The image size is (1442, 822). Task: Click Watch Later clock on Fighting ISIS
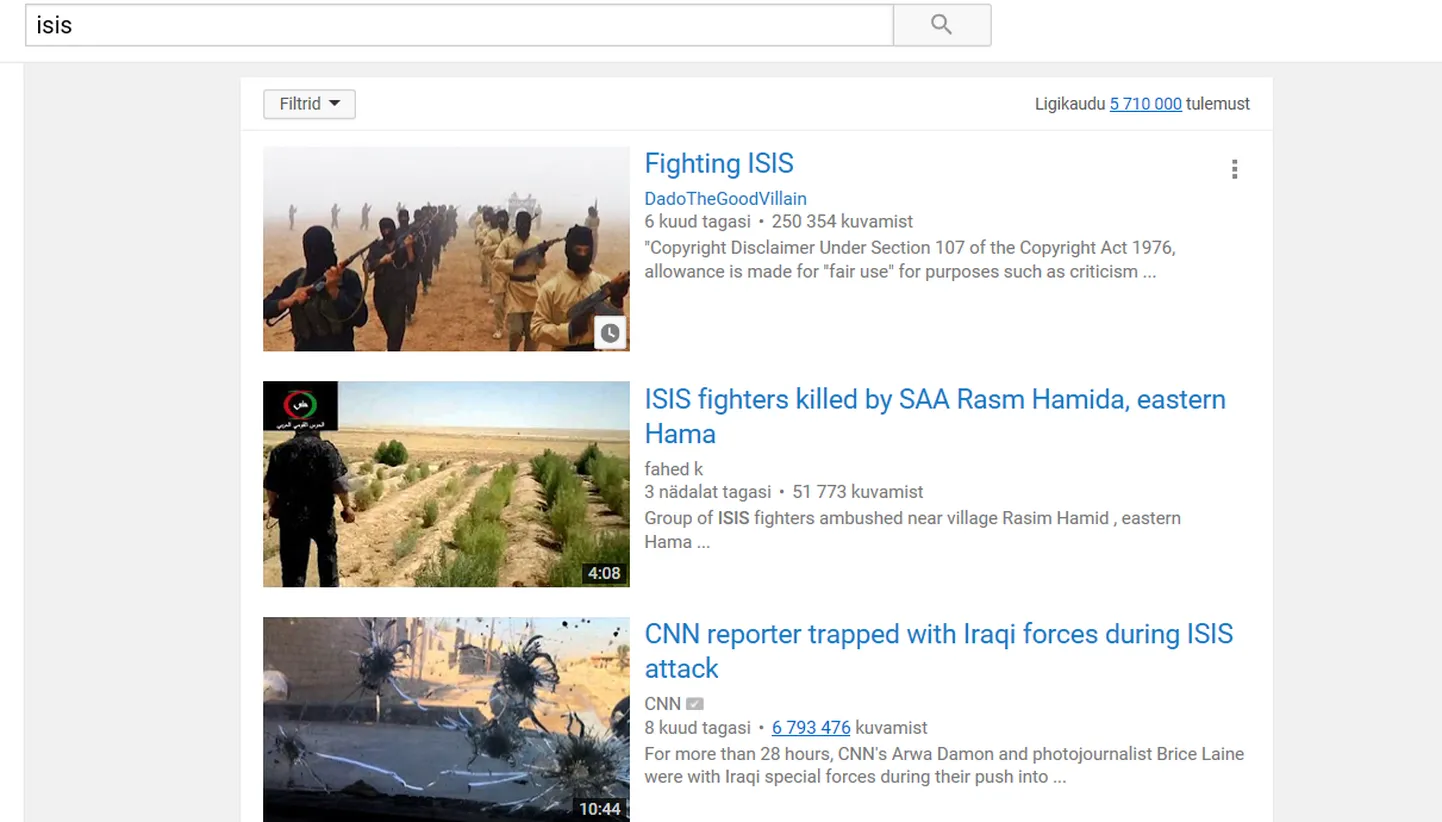(610, 333)
